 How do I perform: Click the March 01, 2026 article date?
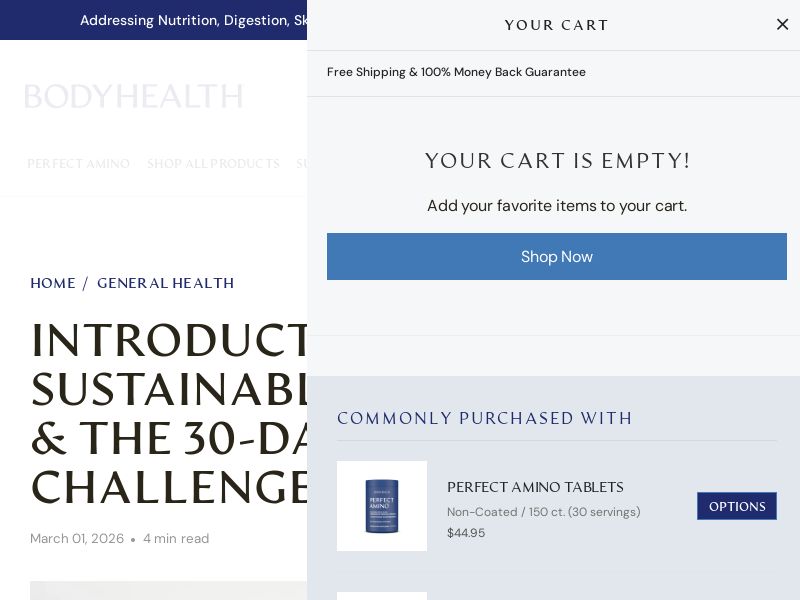pos(77,539)
